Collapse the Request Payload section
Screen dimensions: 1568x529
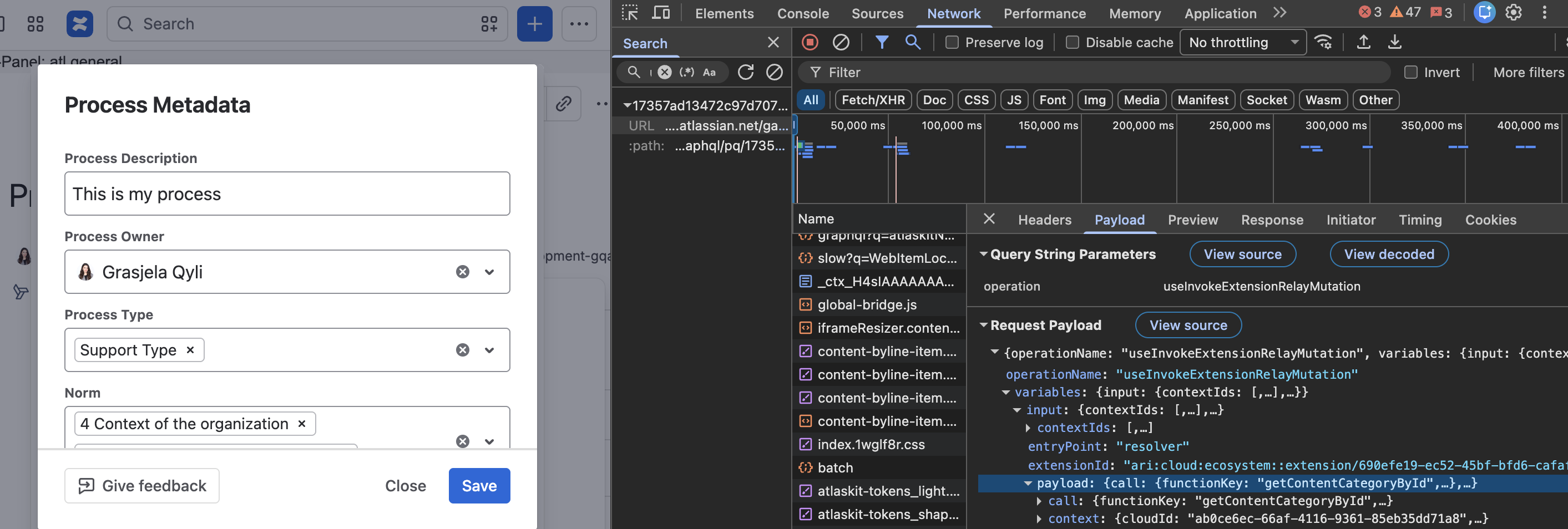(x=984, y=325)
